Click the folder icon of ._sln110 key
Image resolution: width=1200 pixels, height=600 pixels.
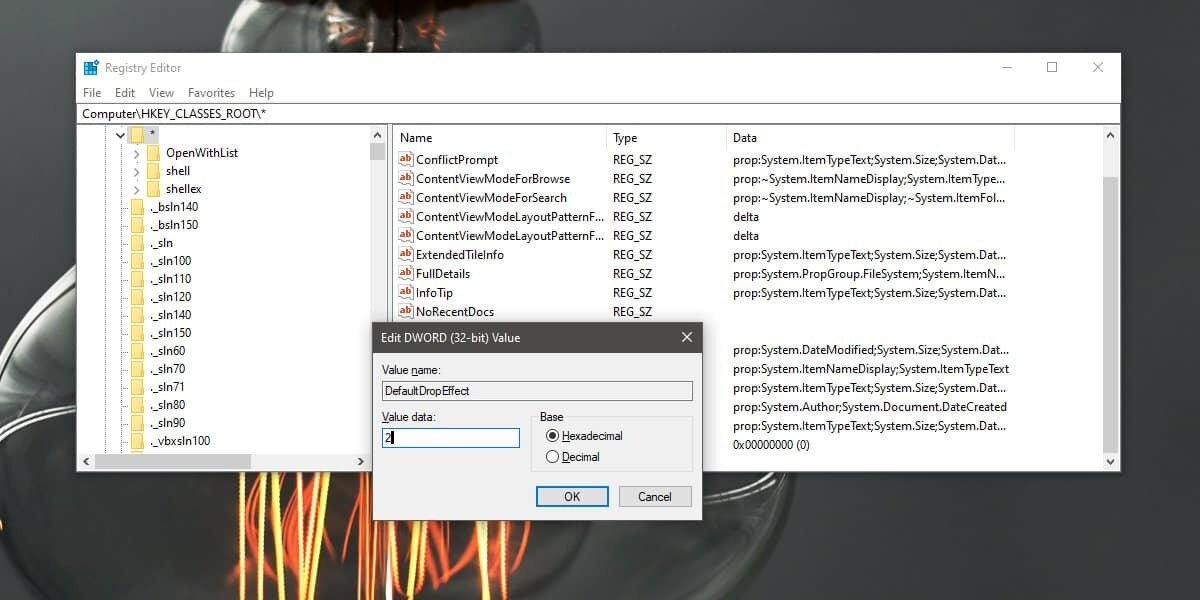pos(137,279)
